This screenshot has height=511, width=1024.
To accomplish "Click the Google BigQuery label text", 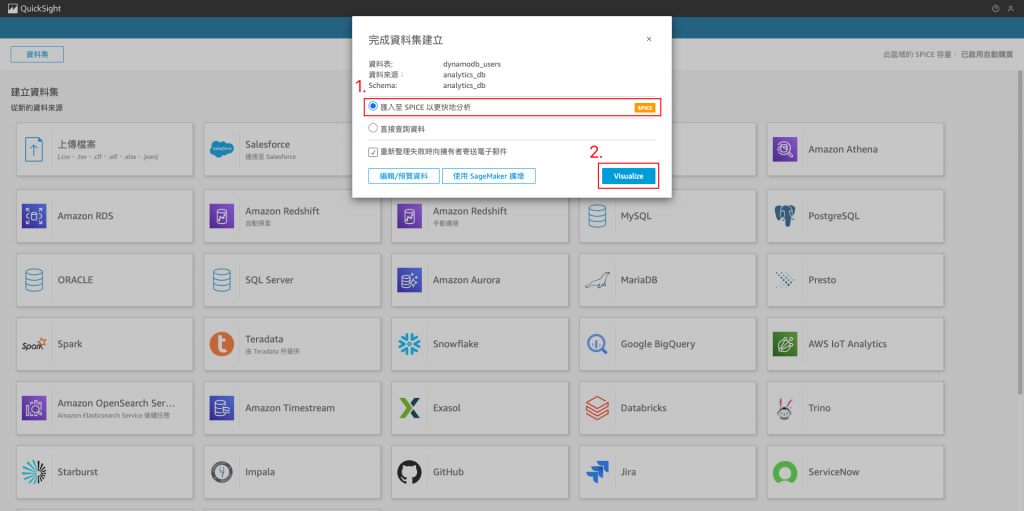I will pos(658,344).
